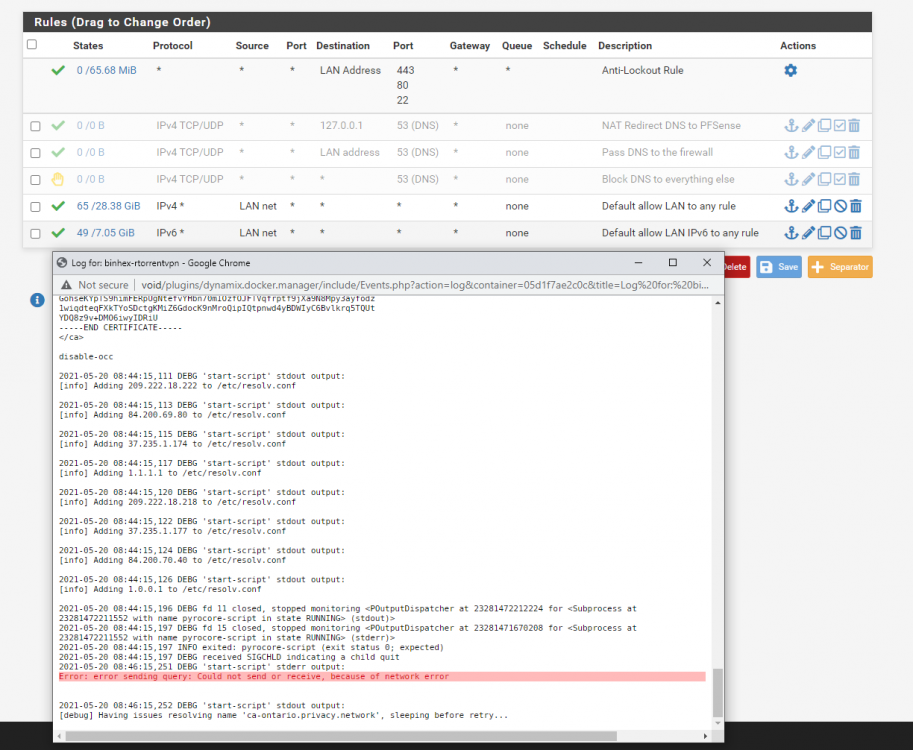Tick checkbox for Block DNS to everything else
The width and height of the screenshot is (913, 750).
point(36,179)
